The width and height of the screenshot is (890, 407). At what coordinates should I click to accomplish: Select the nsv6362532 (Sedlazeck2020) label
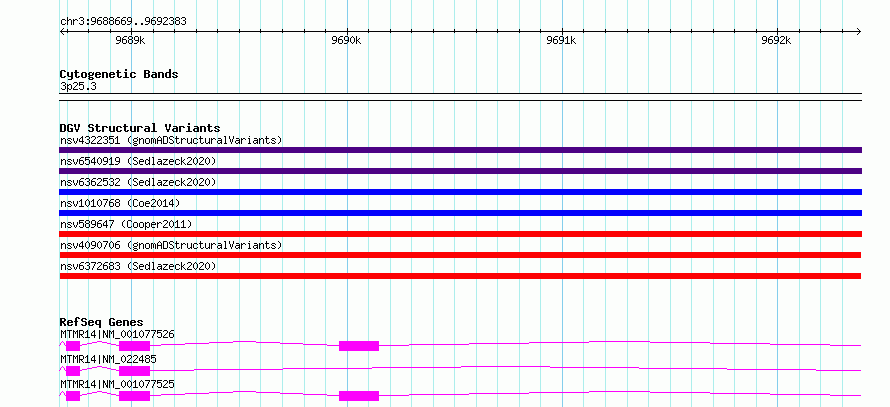click(138, 182)
